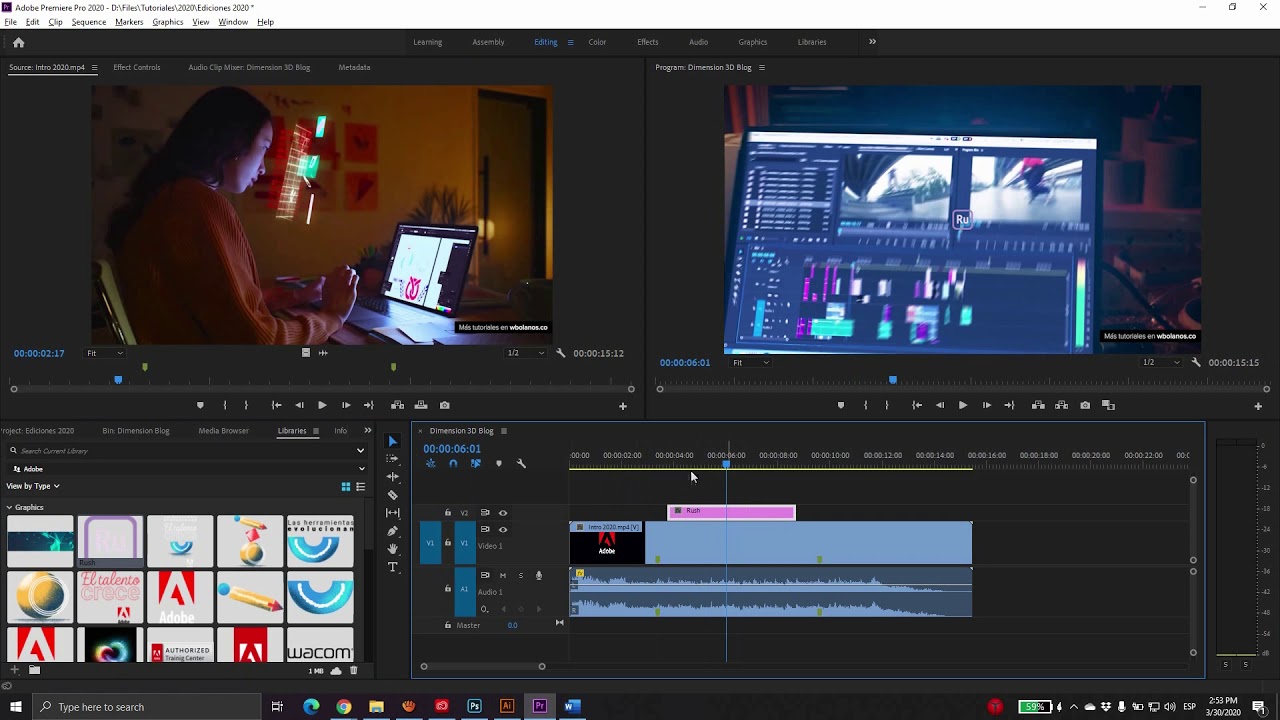Click Extract button in Program monitor
Screen dimensions: 1280x720
click(1061, 405)
